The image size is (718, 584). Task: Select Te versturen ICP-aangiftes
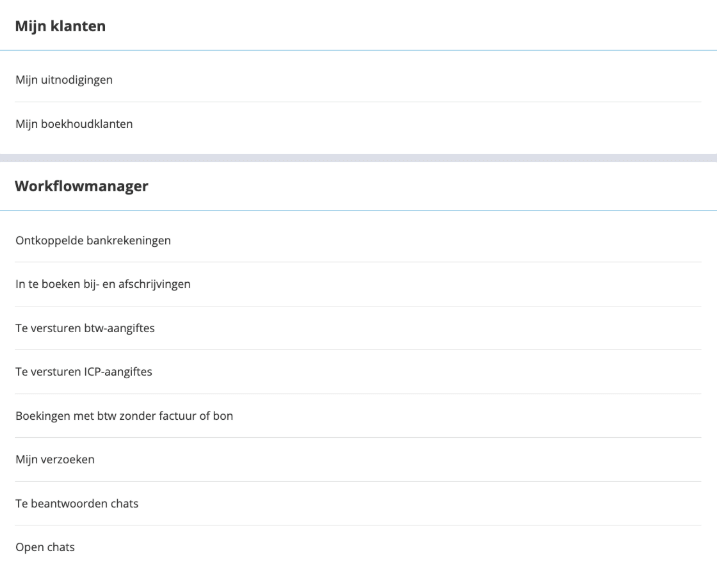pos(84,372)
